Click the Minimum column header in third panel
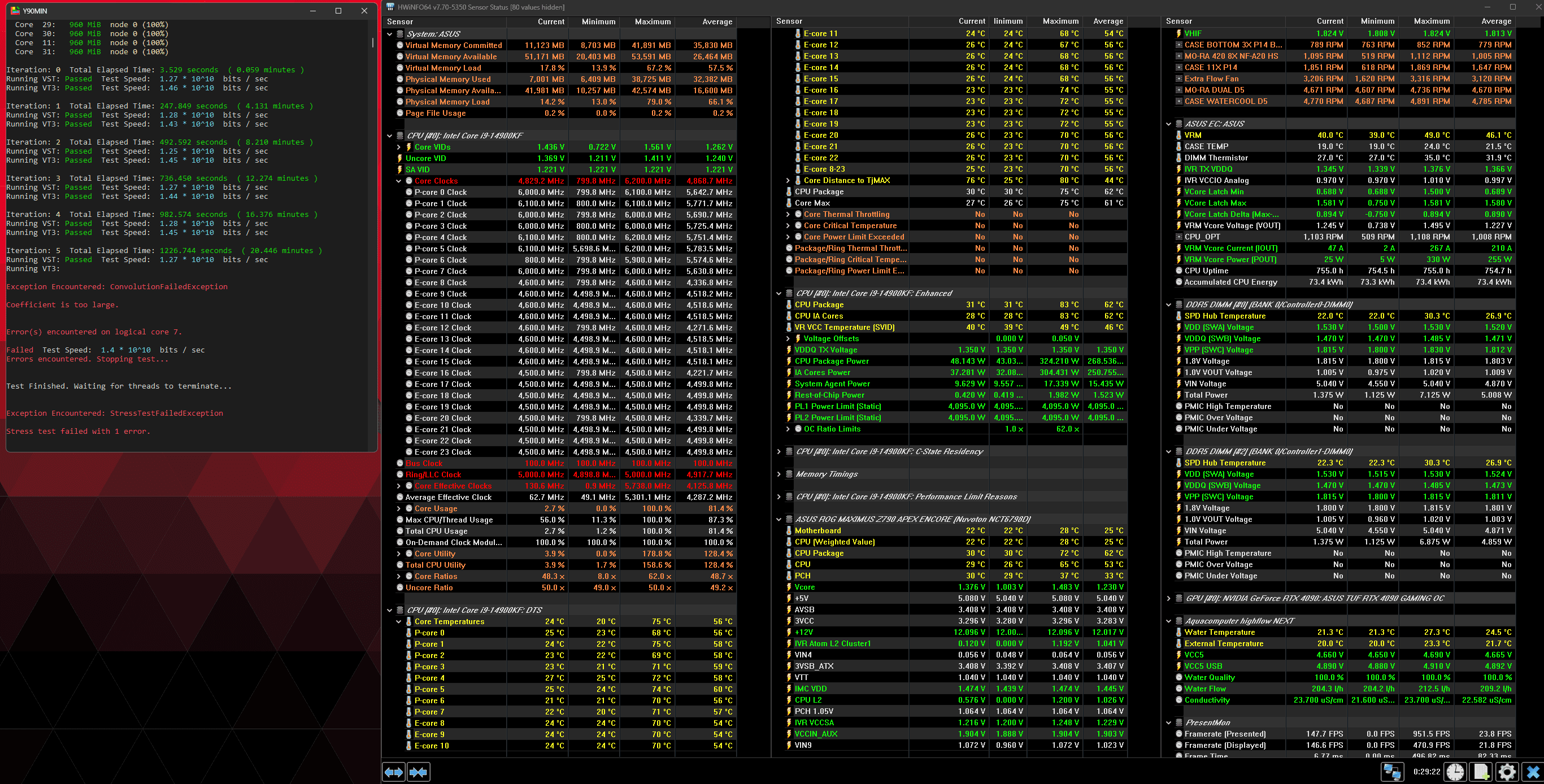 (1373, 21)
